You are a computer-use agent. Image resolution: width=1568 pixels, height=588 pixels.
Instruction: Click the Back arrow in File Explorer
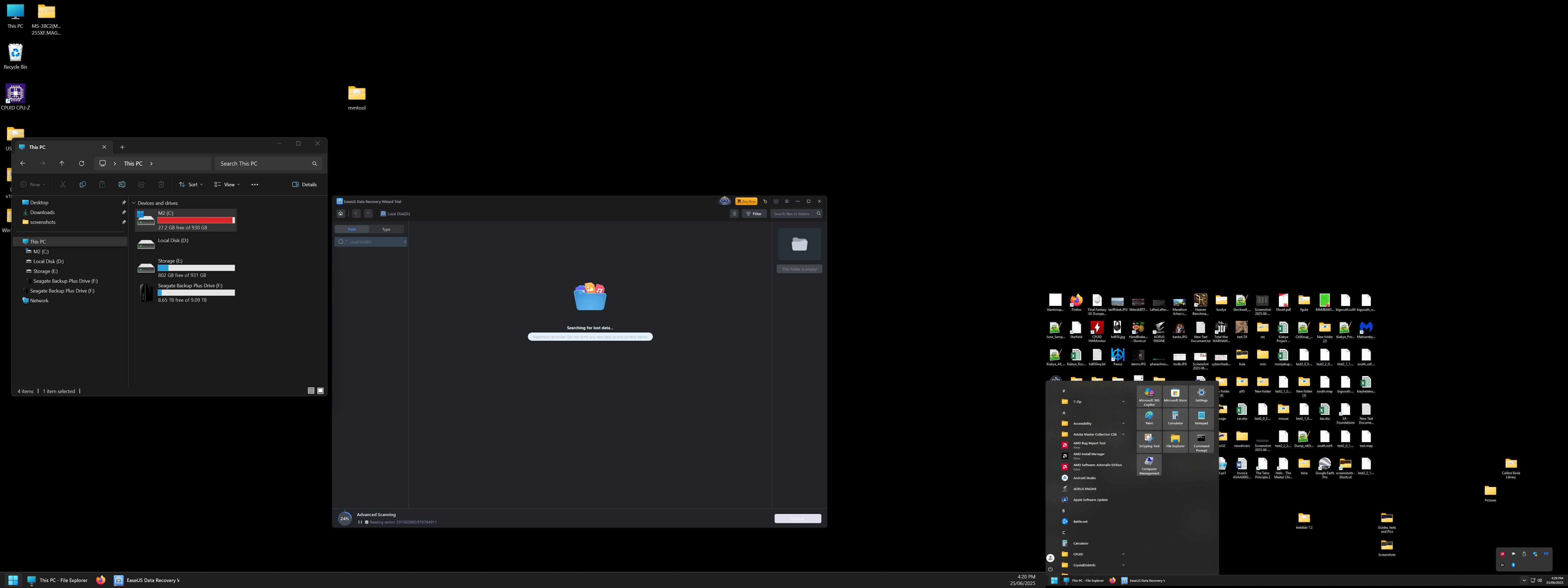(23, 163)
